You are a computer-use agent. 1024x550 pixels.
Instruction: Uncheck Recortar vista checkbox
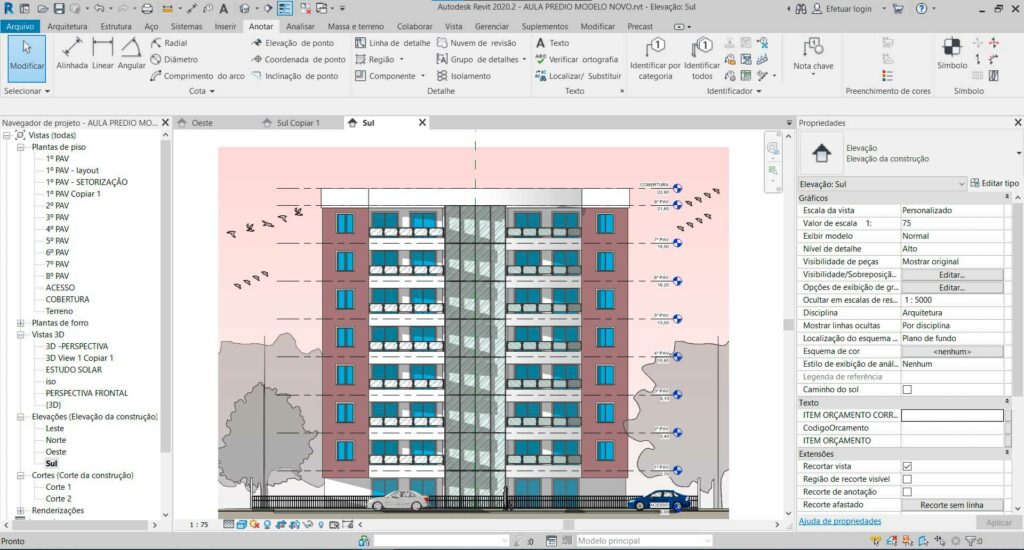(x=907, y=466)
